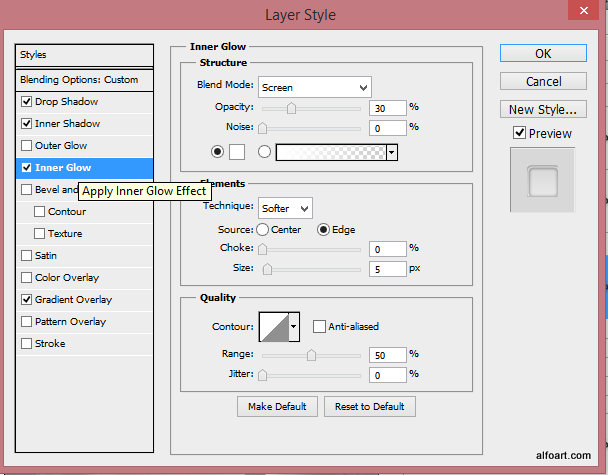Screen dimensions: 608x475
Task: Expand the gradient picker dropdown arrow
Action: [x=392, y=152]
